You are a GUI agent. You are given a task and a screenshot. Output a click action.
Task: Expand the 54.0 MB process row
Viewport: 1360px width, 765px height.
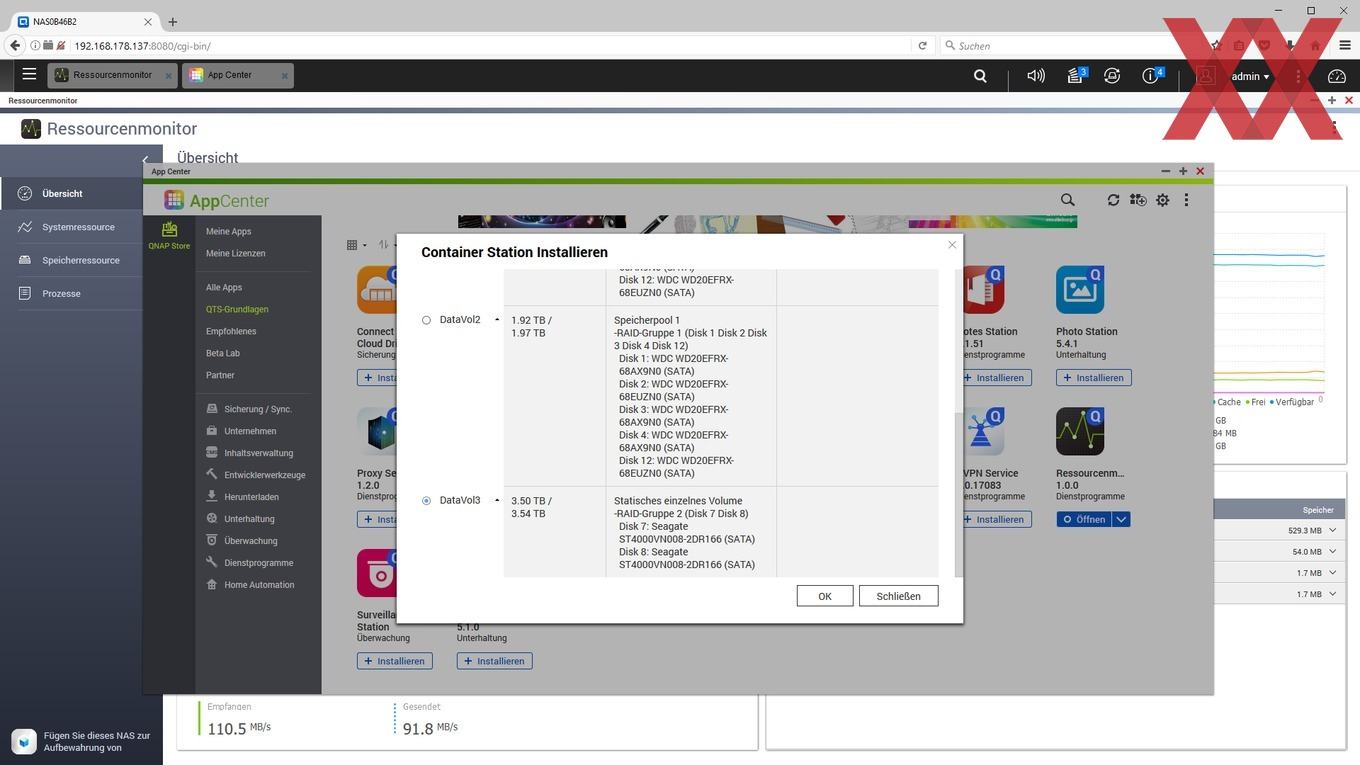(x=1332, y=551)
